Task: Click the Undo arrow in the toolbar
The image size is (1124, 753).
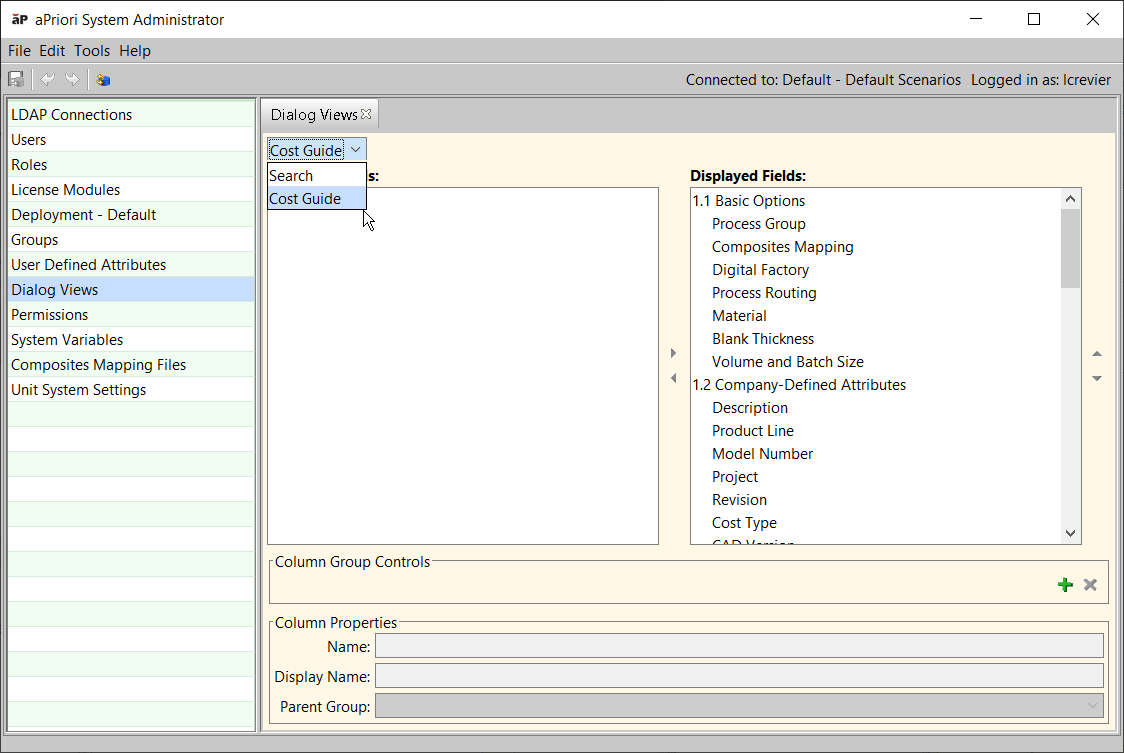Action: tap(47, 80)
